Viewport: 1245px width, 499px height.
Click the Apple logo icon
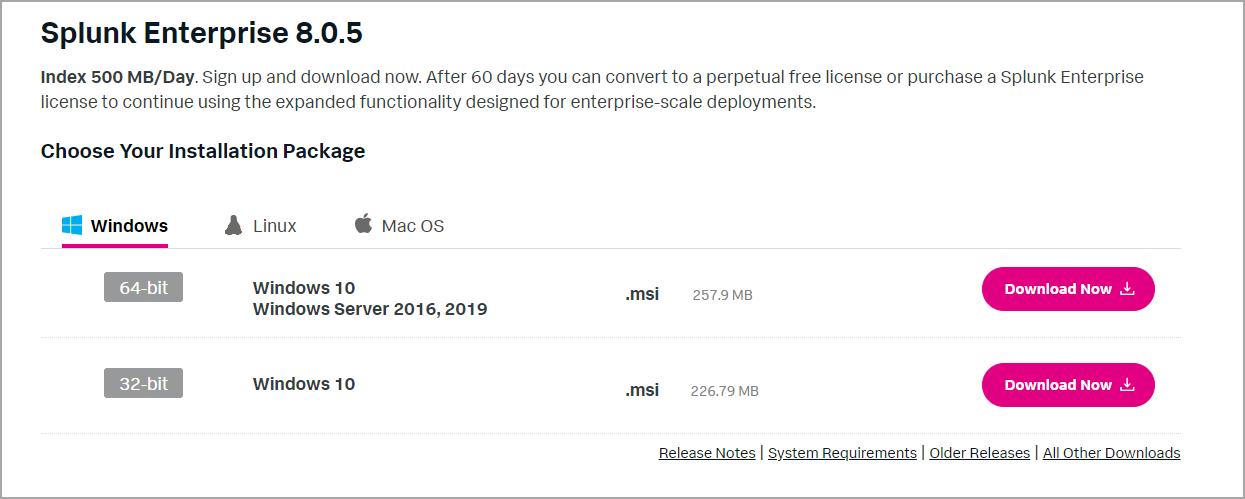363,224
